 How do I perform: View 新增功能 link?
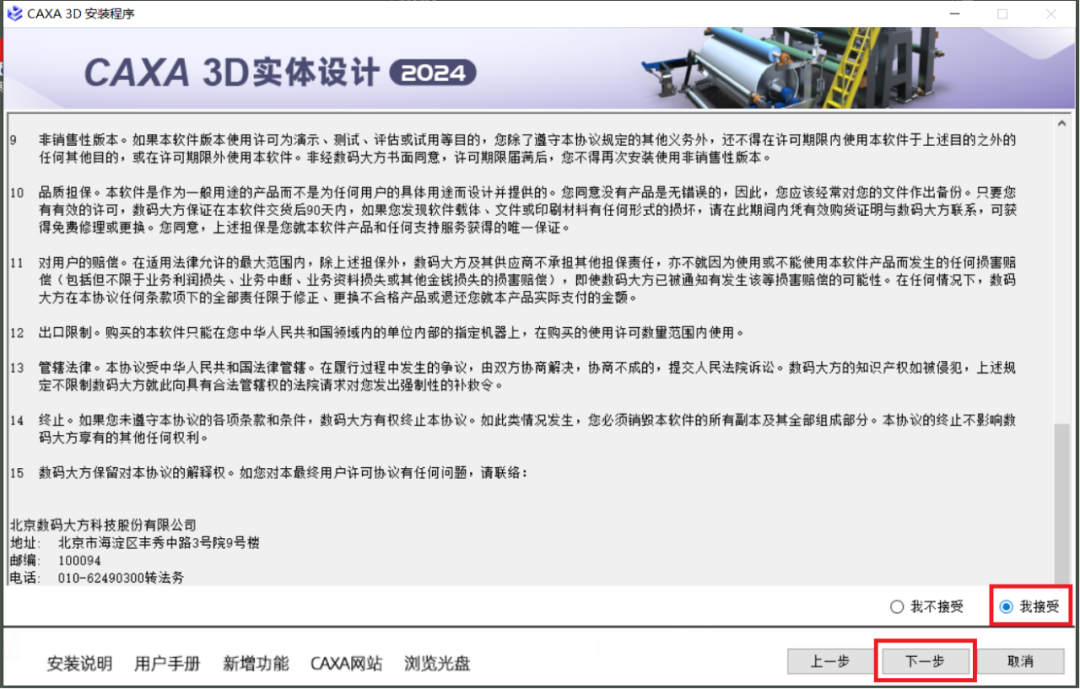pyautogui.click(x=256, y=664)
